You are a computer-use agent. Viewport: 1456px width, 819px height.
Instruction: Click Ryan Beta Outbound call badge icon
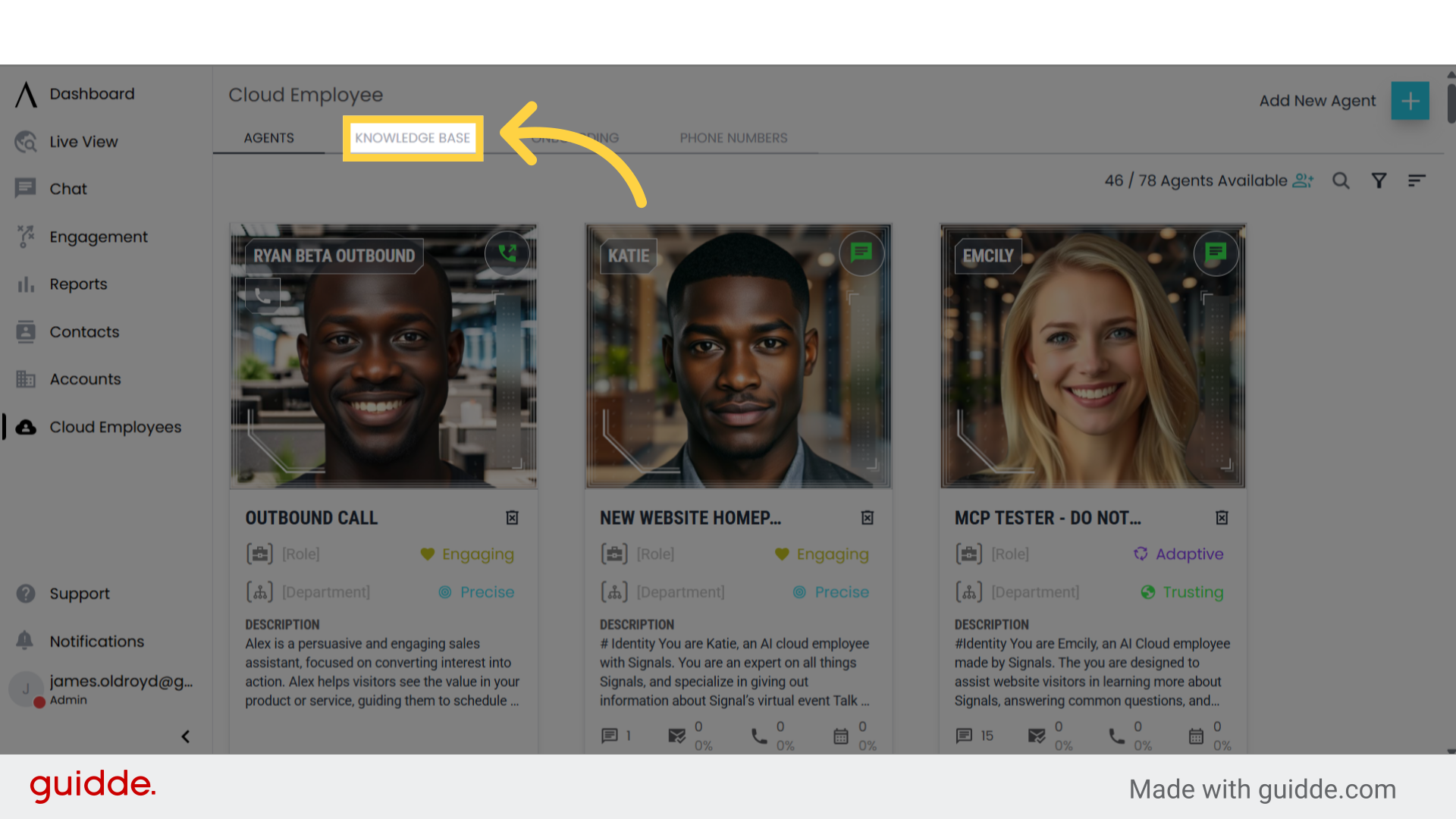(507, 253)
